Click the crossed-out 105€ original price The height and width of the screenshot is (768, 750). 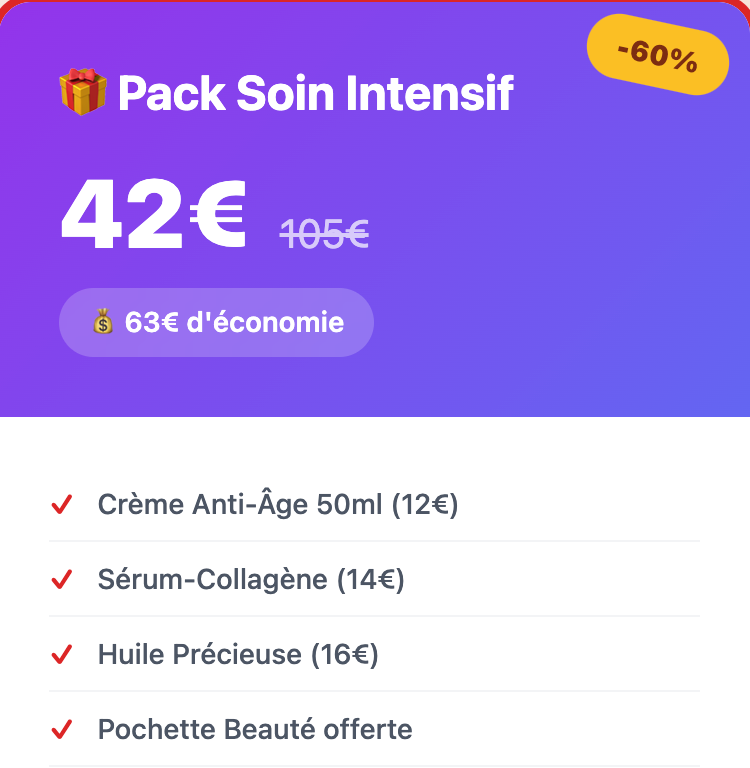point(324,235)
